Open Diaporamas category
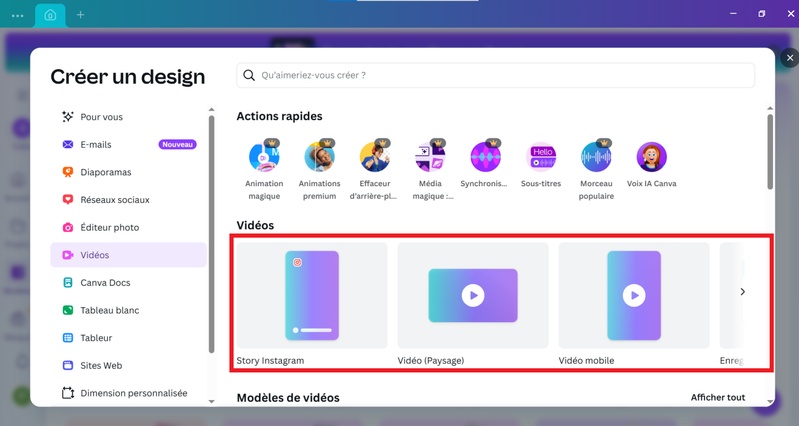 coord(128,172)
